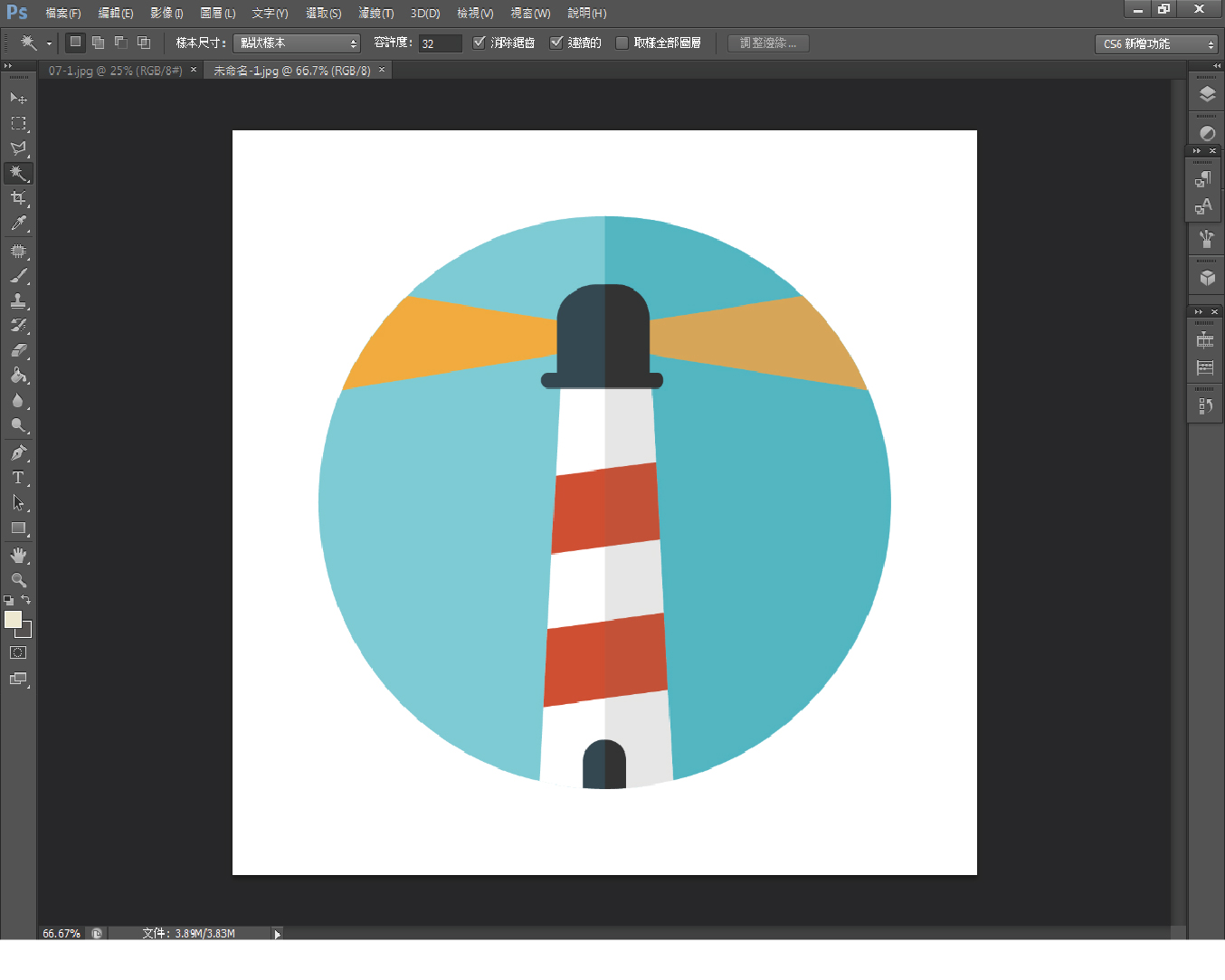Image resolution: width=1225 pixels, height=980 pixels.
Task: Click the foreground color swatch
Action: pos(13,619)
